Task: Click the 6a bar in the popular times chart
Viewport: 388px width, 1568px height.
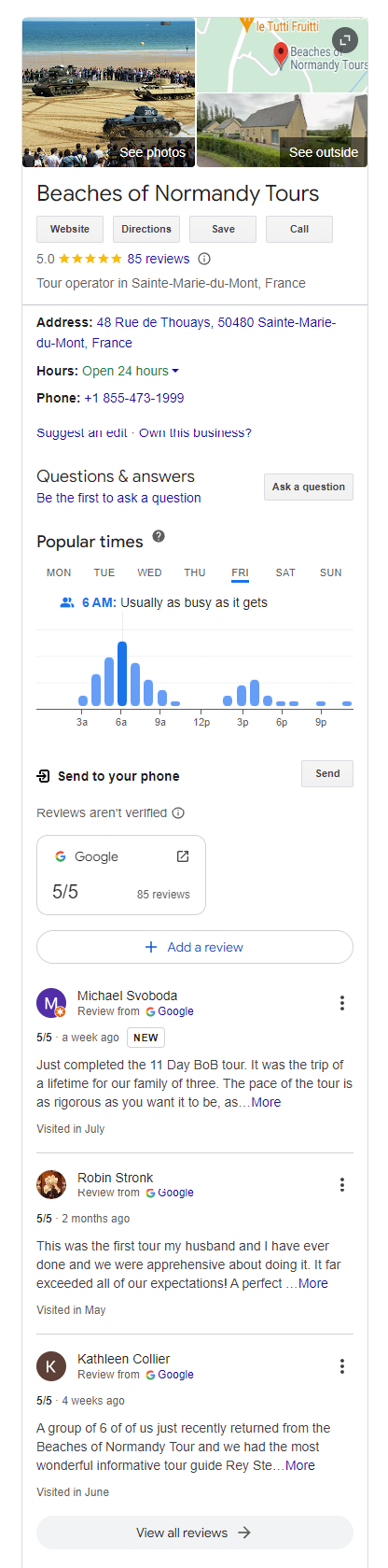Action: (122, 673)
